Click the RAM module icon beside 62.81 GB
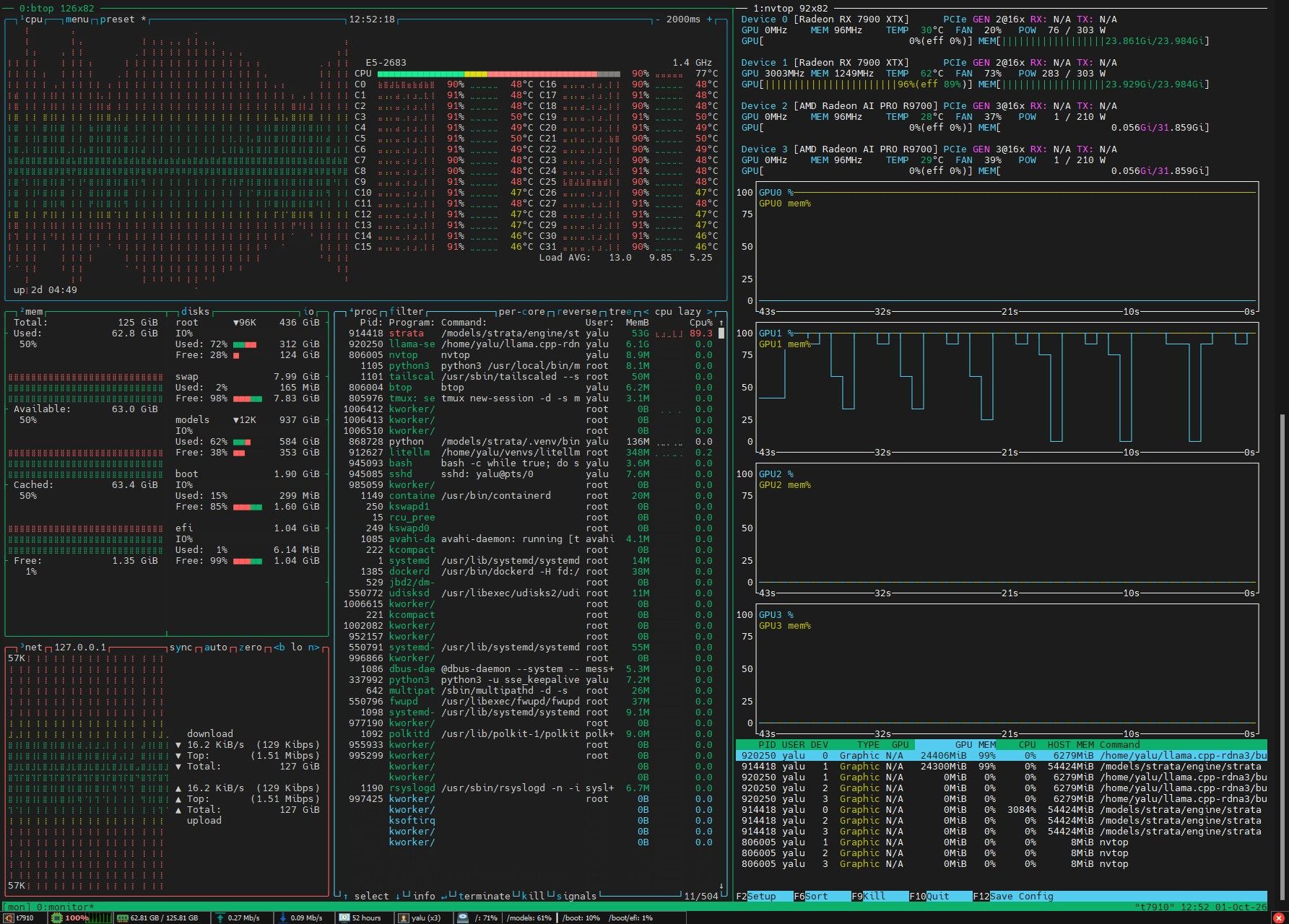Screen dimensions: 1289x924 (x=123, y=918)
